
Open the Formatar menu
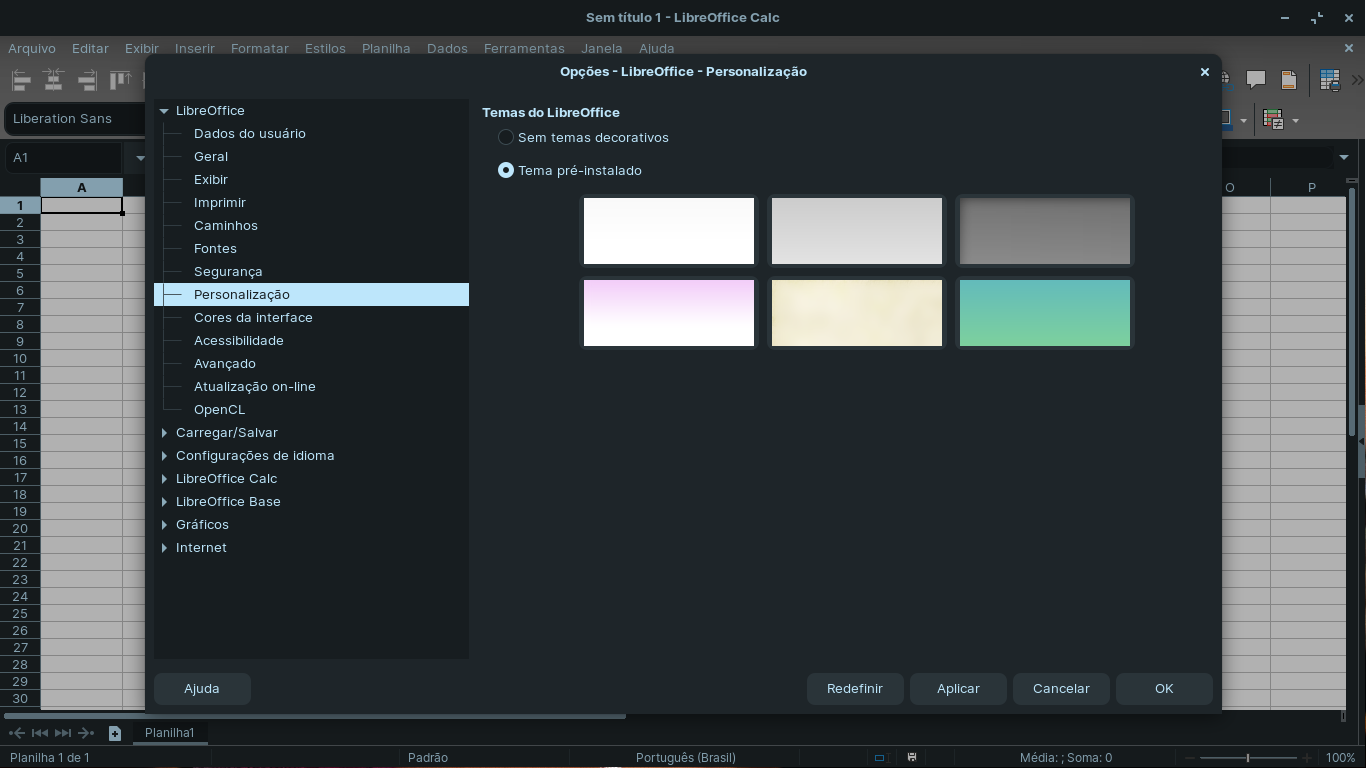[260, 48]
